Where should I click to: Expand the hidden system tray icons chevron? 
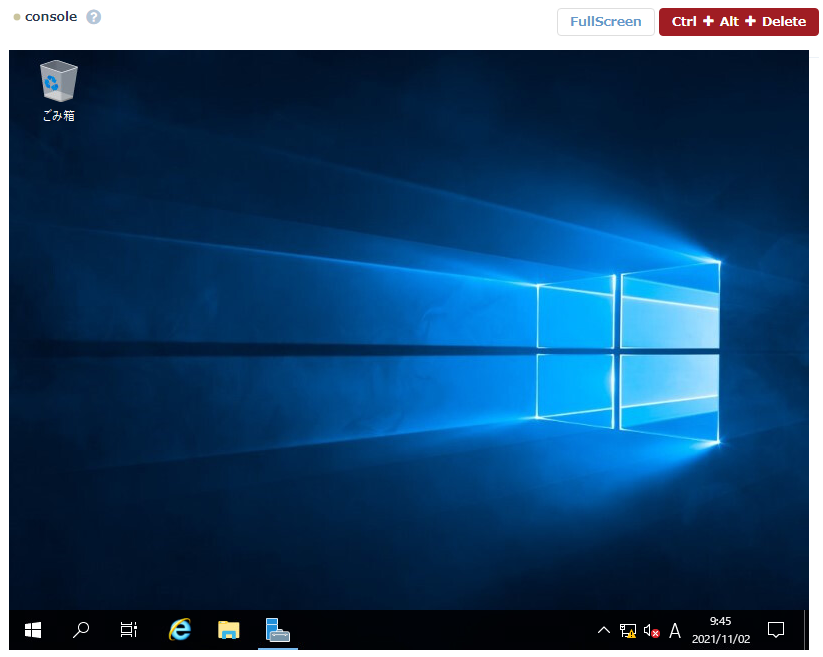[x=603, y=630]
